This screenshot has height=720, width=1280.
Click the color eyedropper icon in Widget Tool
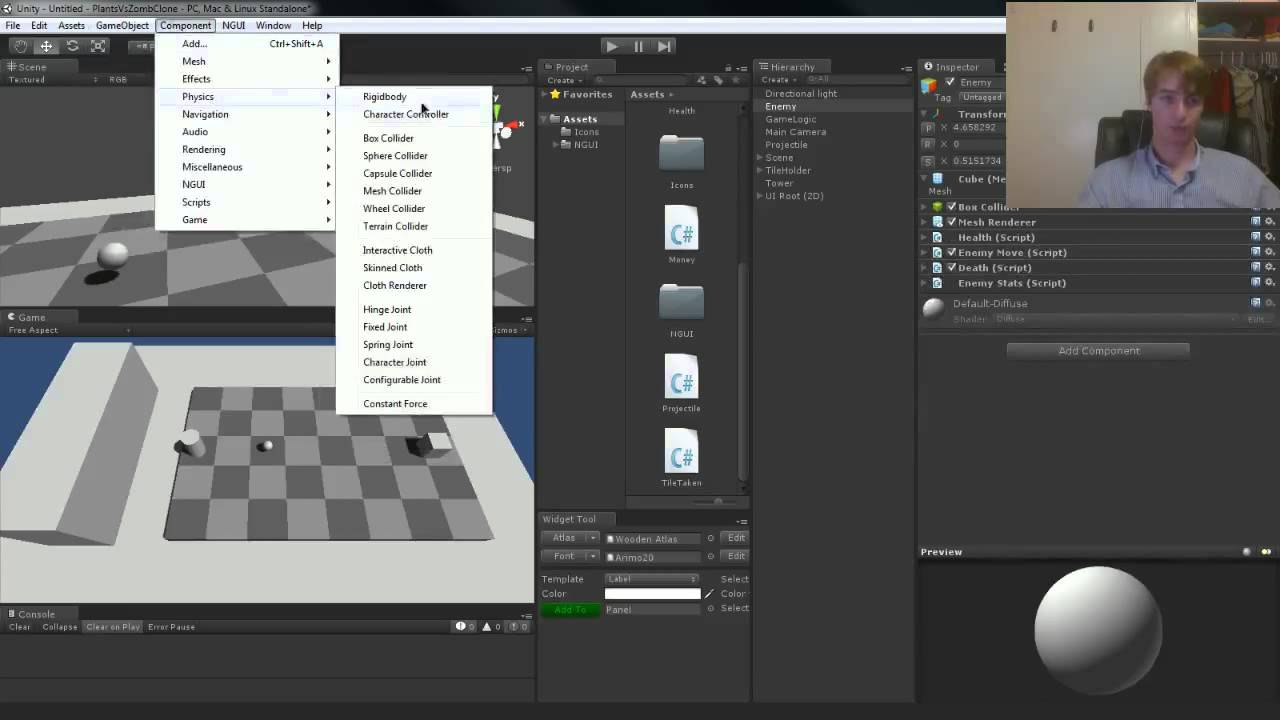[x=710, y=594]
